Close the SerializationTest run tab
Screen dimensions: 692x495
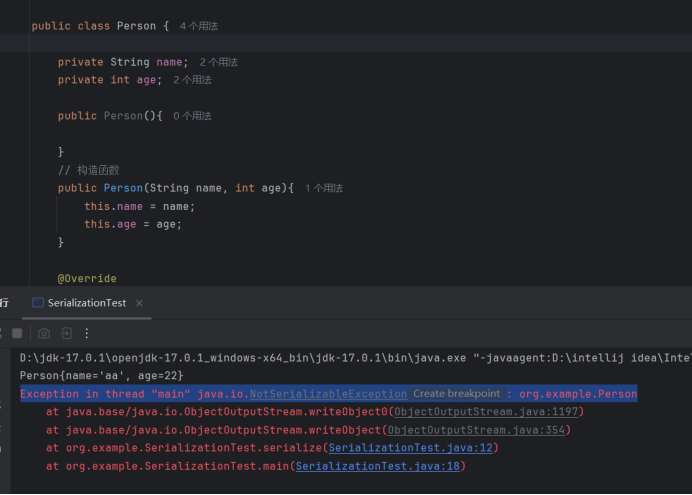139,303
